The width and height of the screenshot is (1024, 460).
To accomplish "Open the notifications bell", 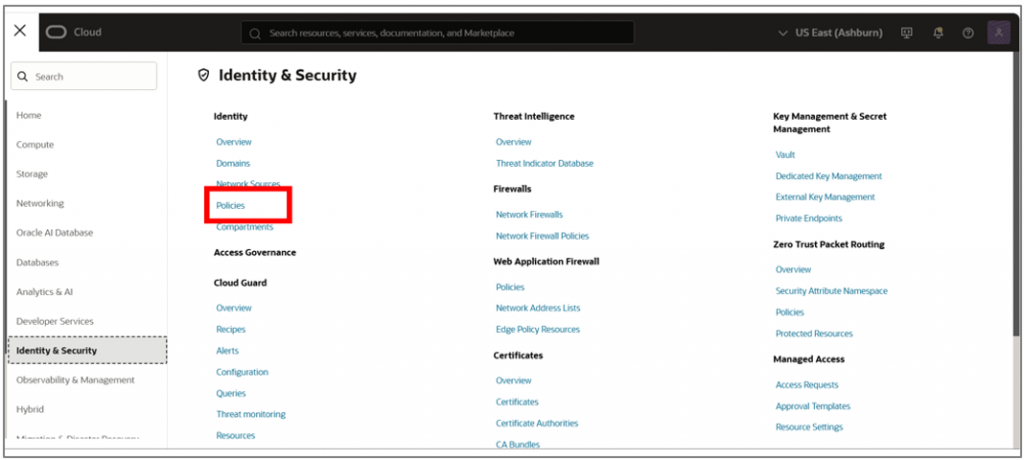I will pyautogui.click(x=938, y=33).
